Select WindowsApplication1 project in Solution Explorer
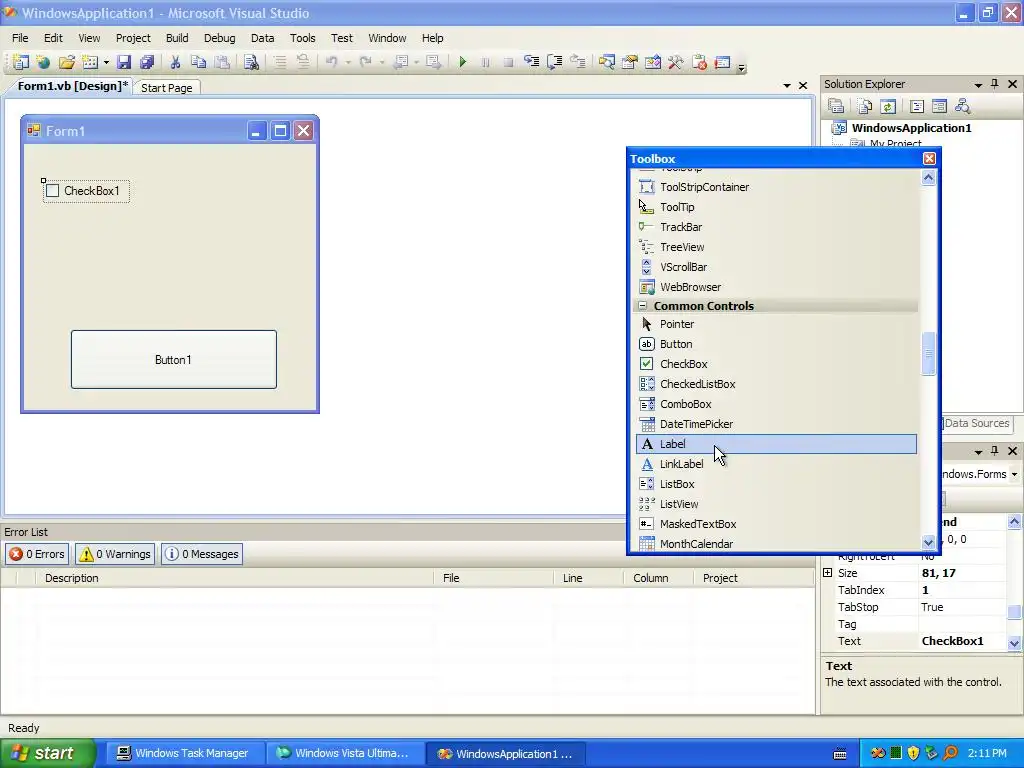This screenshot has height=768, width=1024. point(911,128)
